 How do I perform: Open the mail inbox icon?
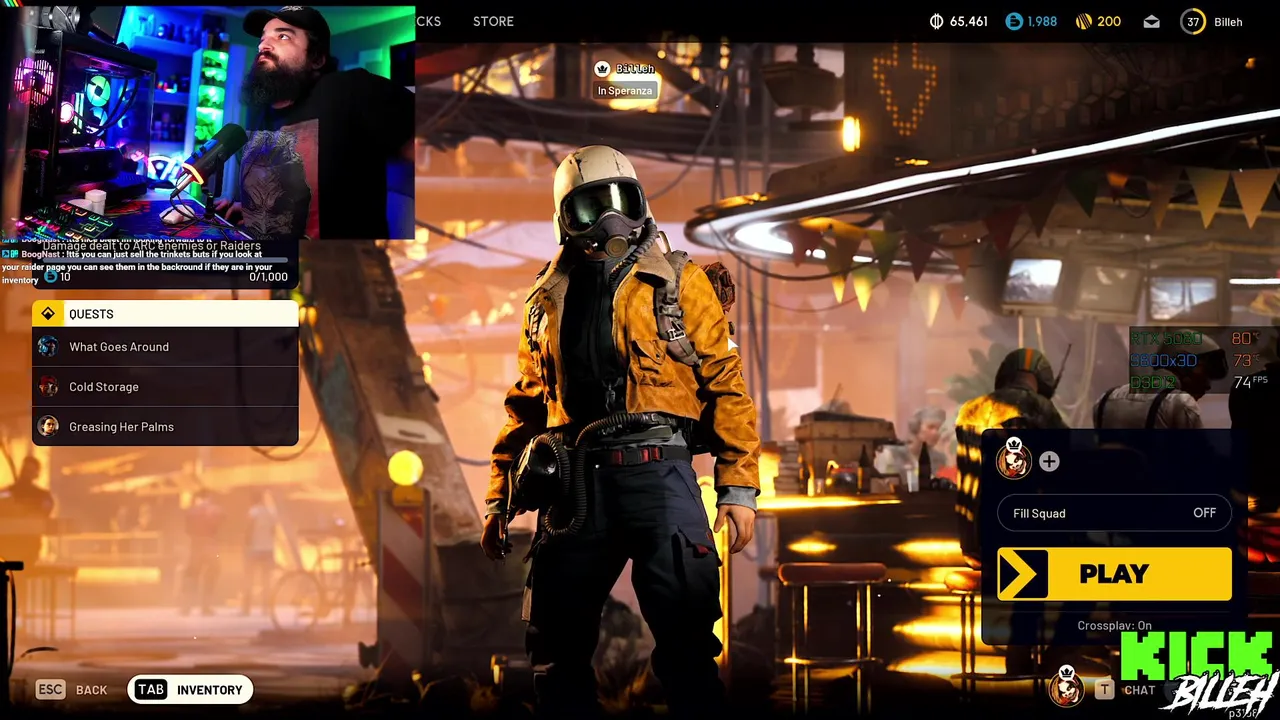[x=1151, y=21]
